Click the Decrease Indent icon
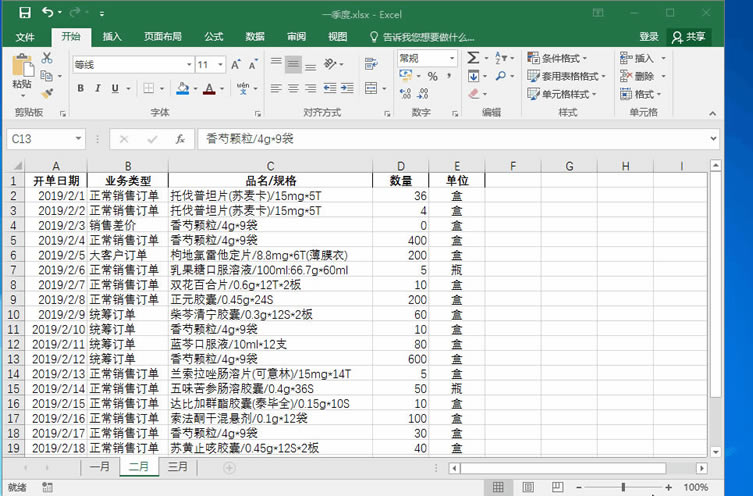753x496 pixels. click(329, 88)
